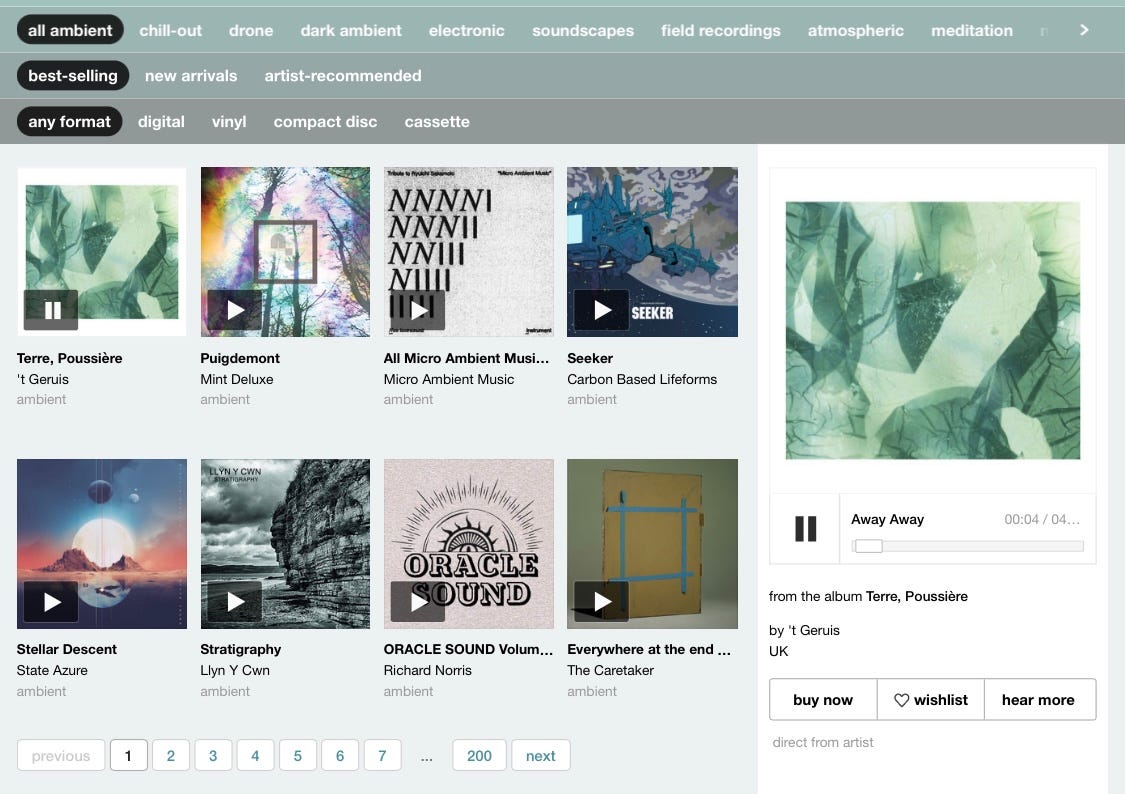This screenshot has width=1125, height=794.
Task: Open 't Geruis artist link in sidebar
Action: click(814, 630)
